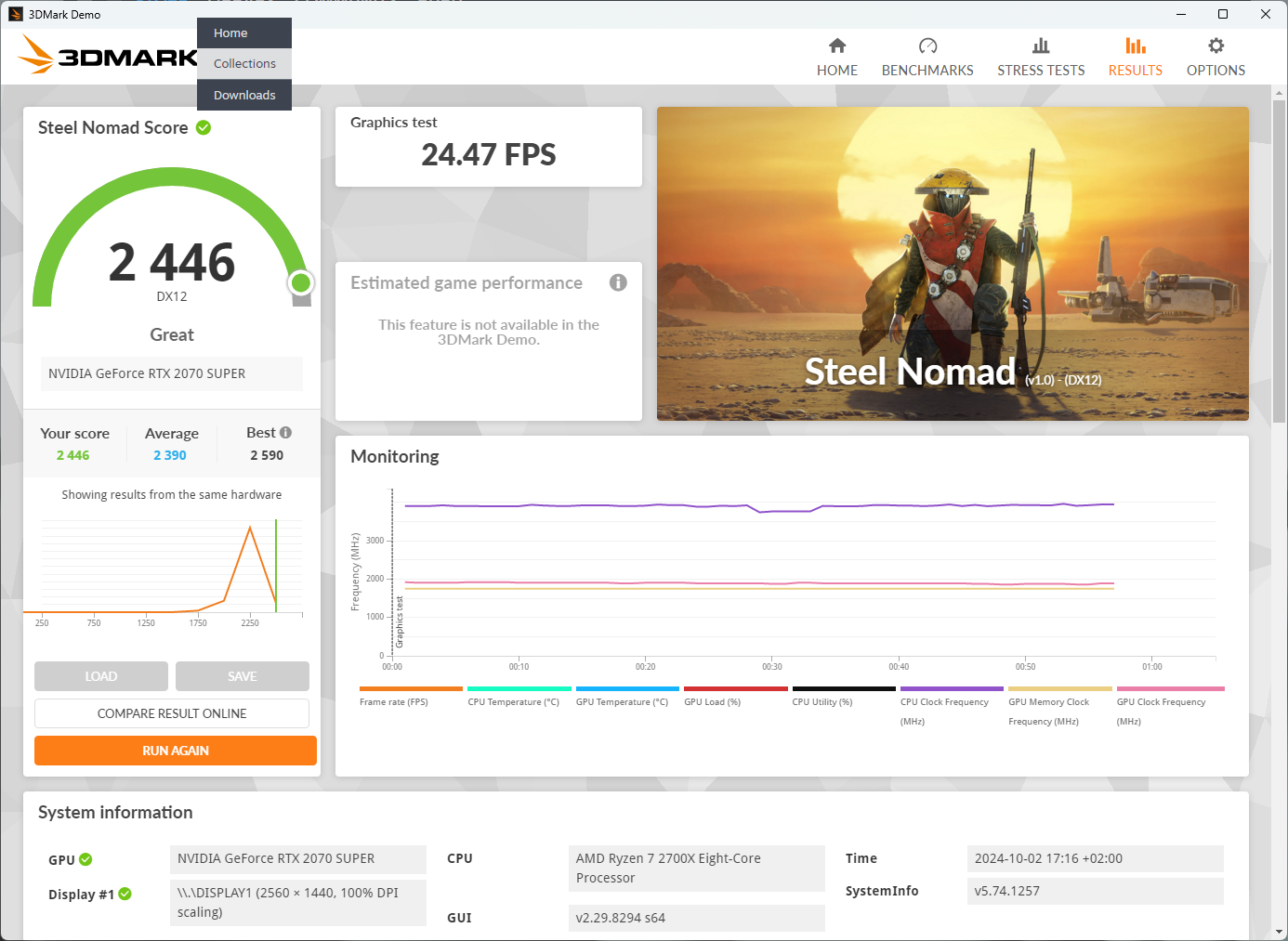The image size is (1288, 941).
Task: Click the large 2 446 gauge score
Action: point(172,262)
